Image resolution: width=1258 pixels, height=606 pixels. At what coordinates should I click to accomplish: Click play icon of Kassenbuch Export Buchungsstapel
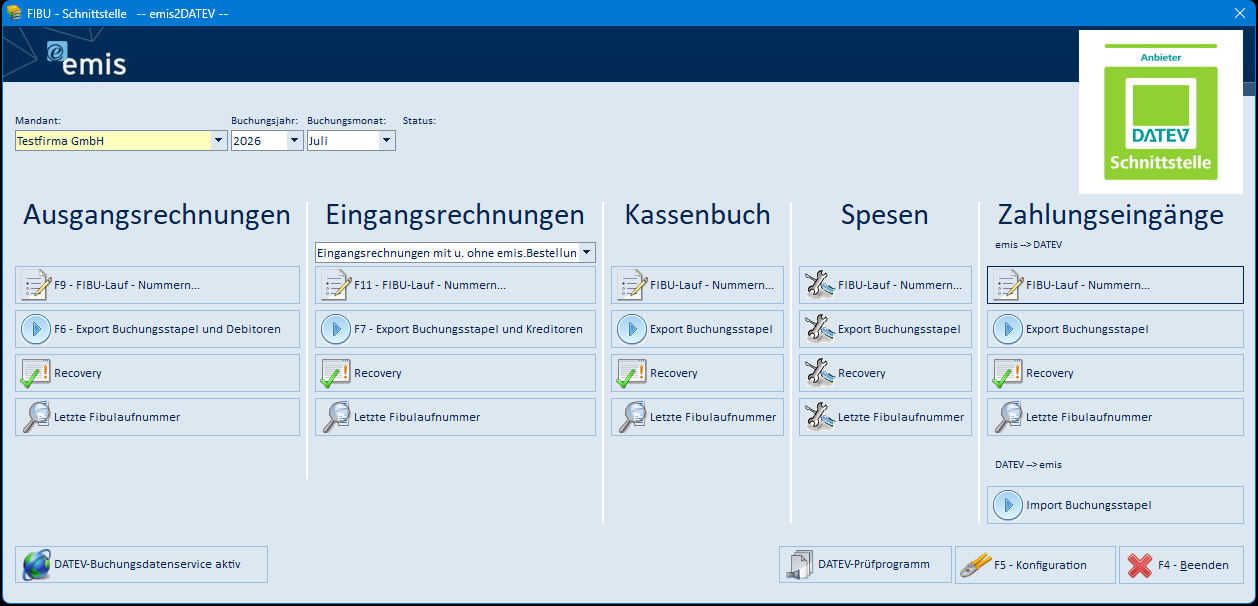[x=631, y=329]
